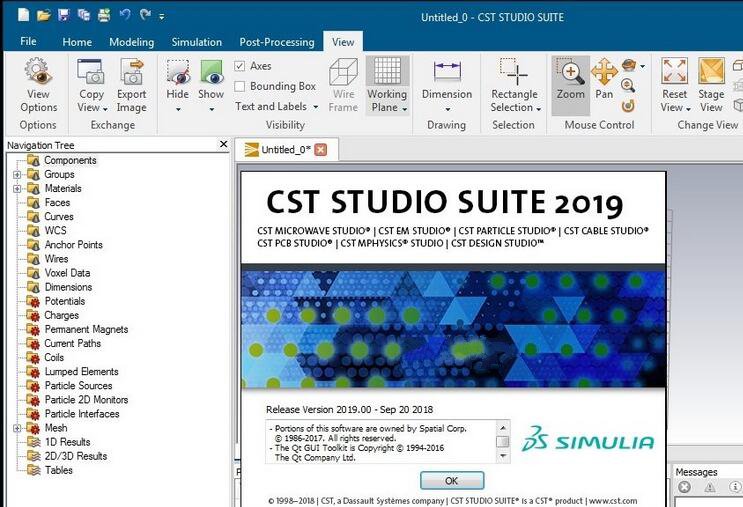The image size is (743, 507).
Task: Close the Navigation Tree panel
Action: pyautogui.click(x=224, y=144)
